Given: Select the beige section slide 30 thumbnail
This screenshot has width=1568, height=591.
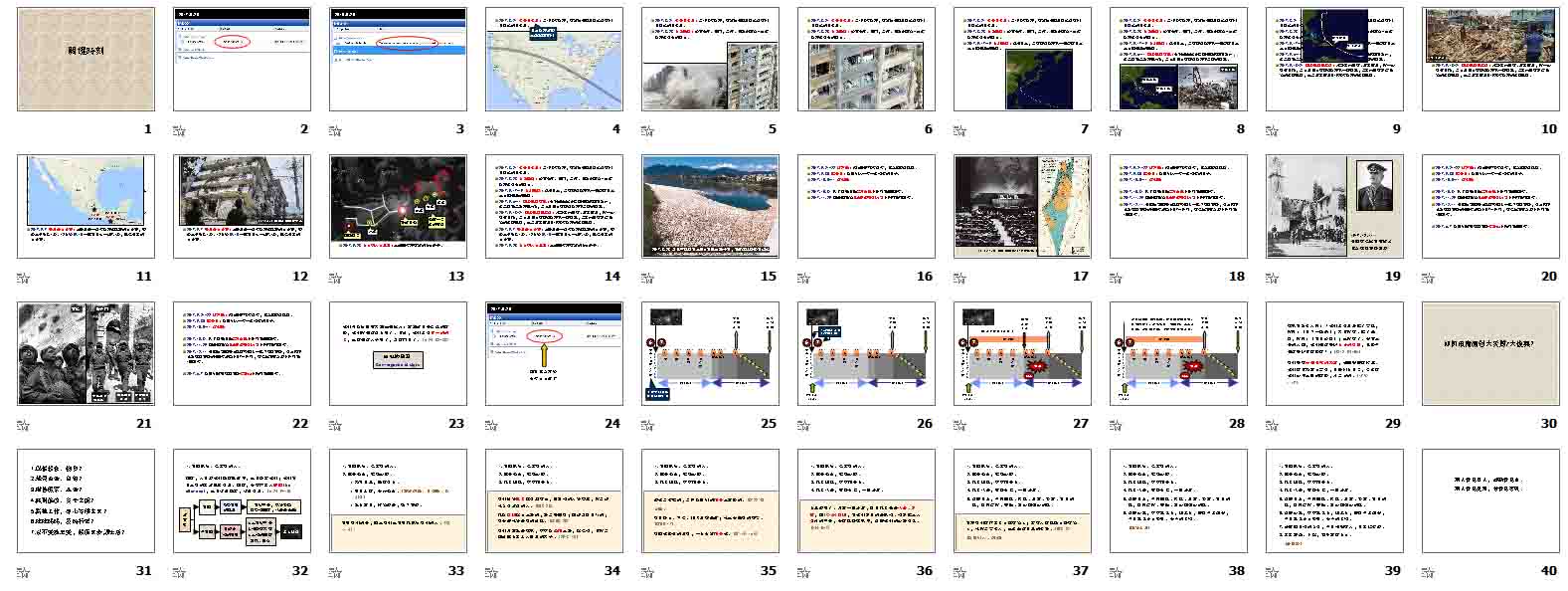Looking at the screenshot, I should [1490, 353].
